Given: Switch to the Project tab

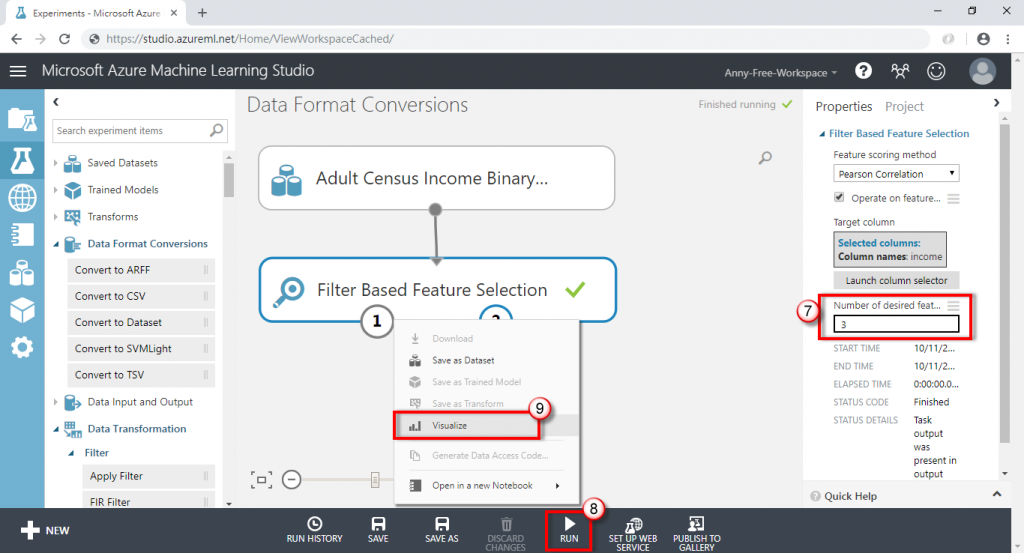Looking at the screenshot, I should pyautogui.click(x=904, y=106).
